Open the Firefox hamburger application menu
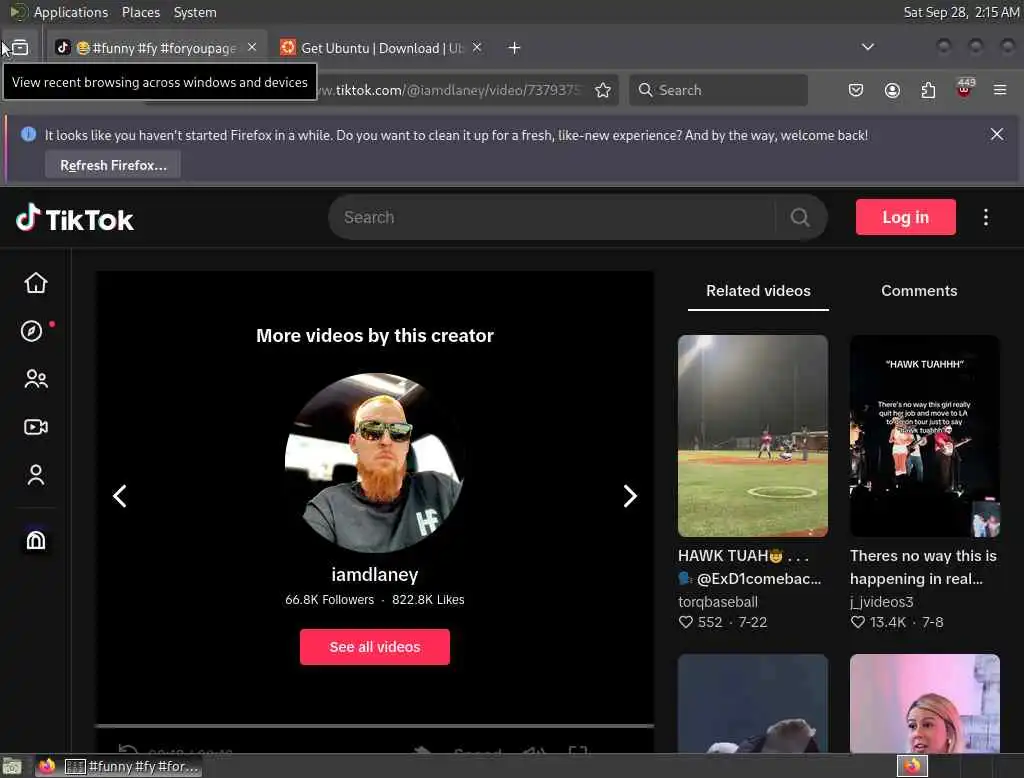Image resolution: width=1024 pixels, height=778 pixels. tap(1000, 90)
